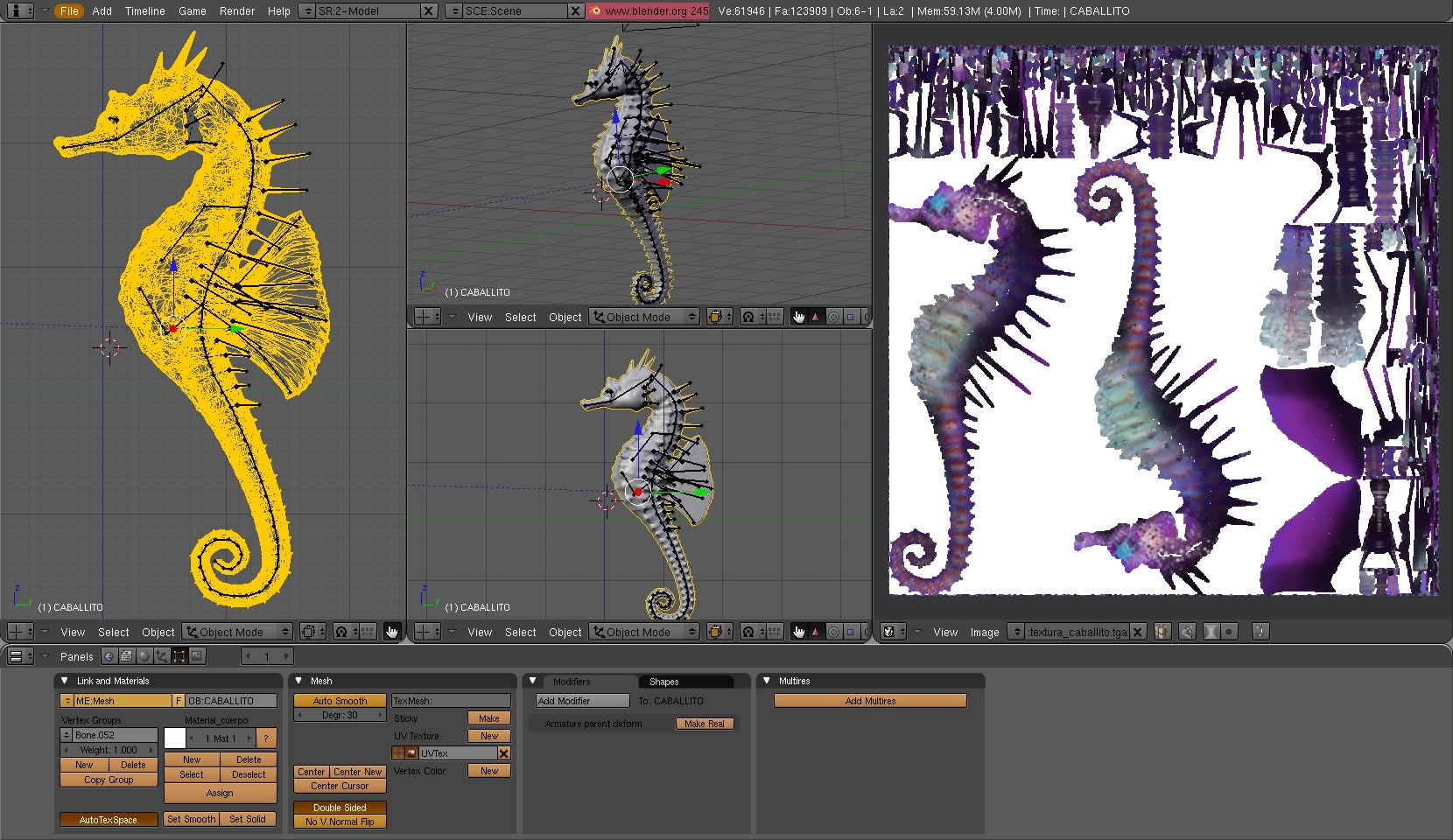The height and width of the screenshot is (840, 1453).
Task: Click the OB:CABALLITO object name field
Action: pyautogui.click(x=230, y=701)
